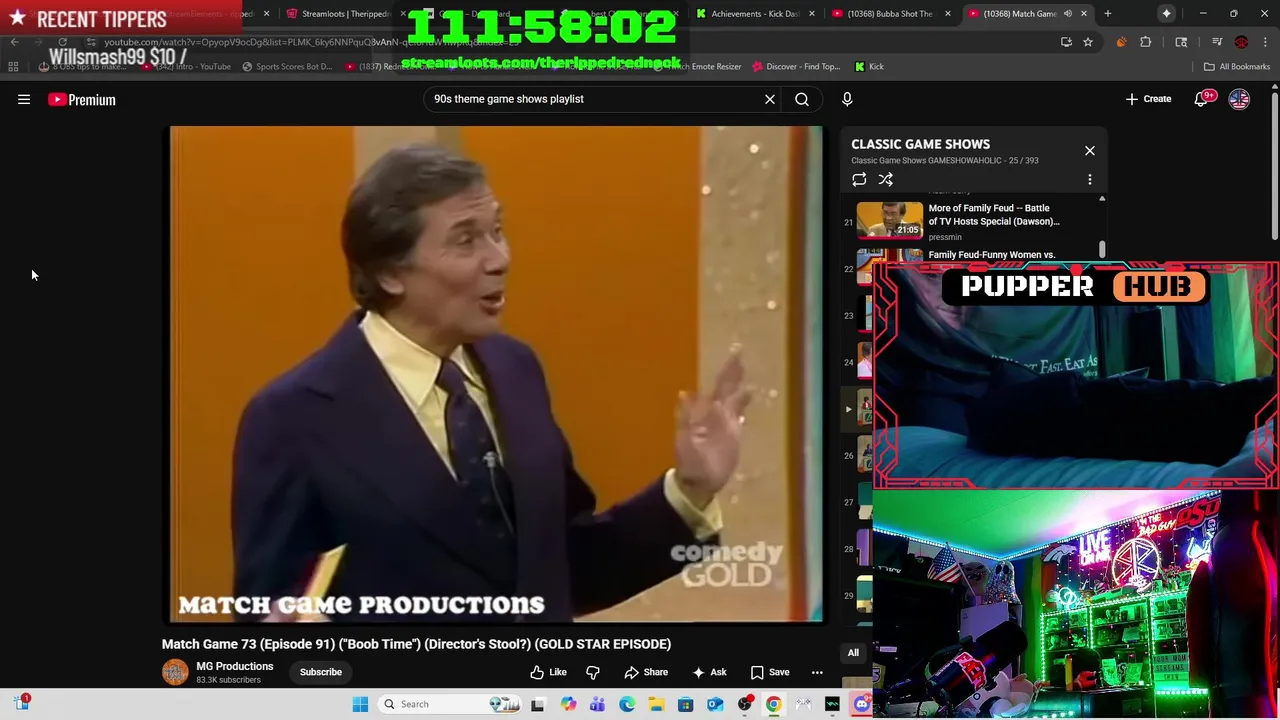Open the Gemini sparkle button in Chrome
1280x720 pixels.
[1167, 14]
